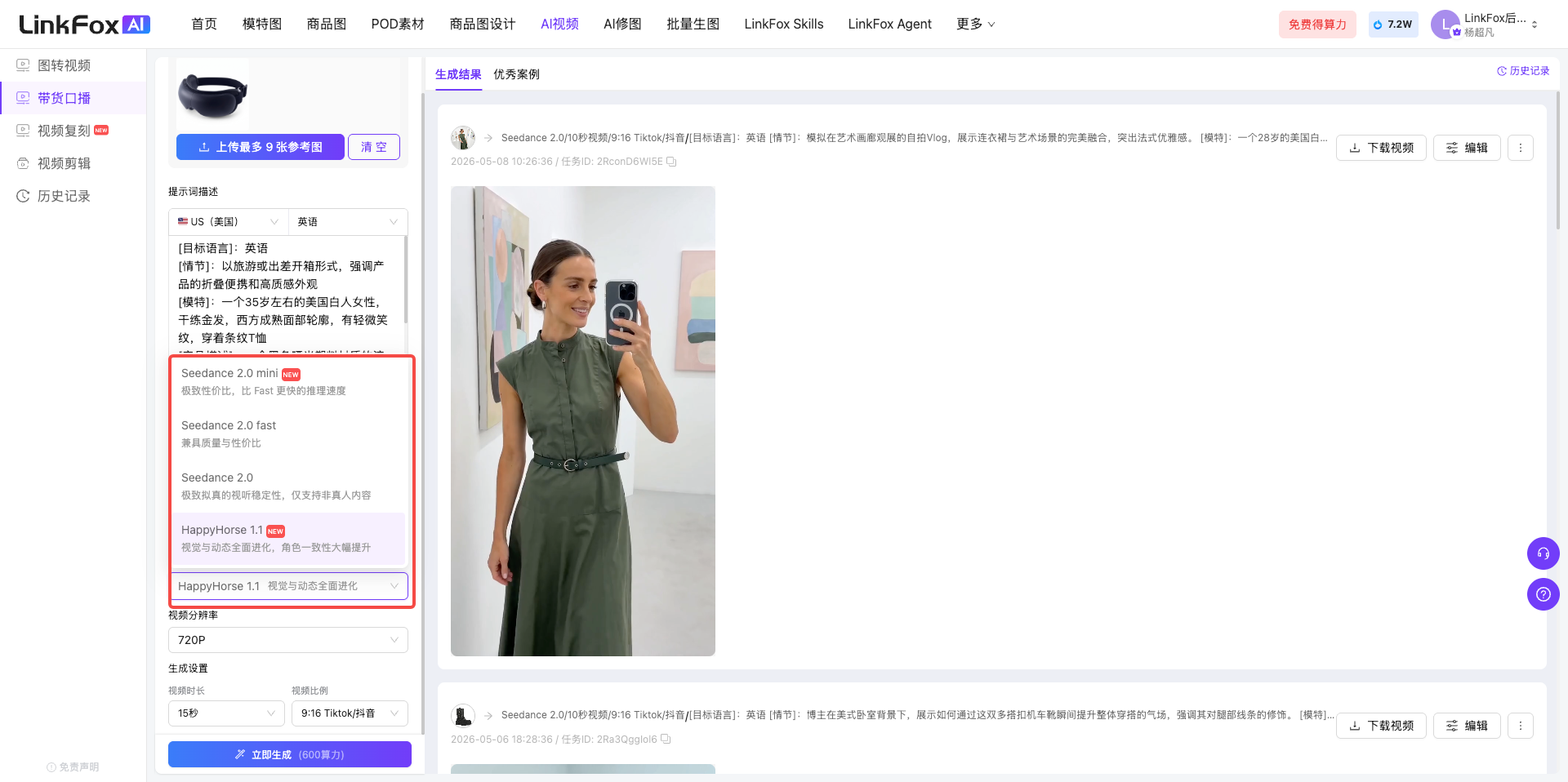Open 批量生图 in top navigation
This screenshot has width=1568, height=782.
tap(693, 24)
